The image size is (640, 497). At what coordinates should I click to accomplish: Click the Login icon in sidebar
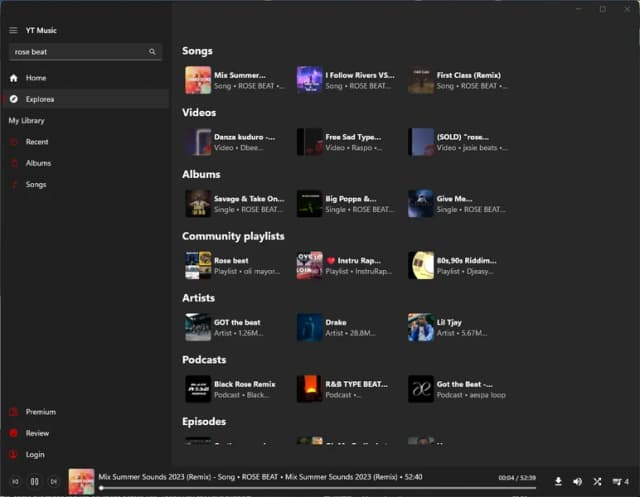pyautogui.click(x=13, y=455)
